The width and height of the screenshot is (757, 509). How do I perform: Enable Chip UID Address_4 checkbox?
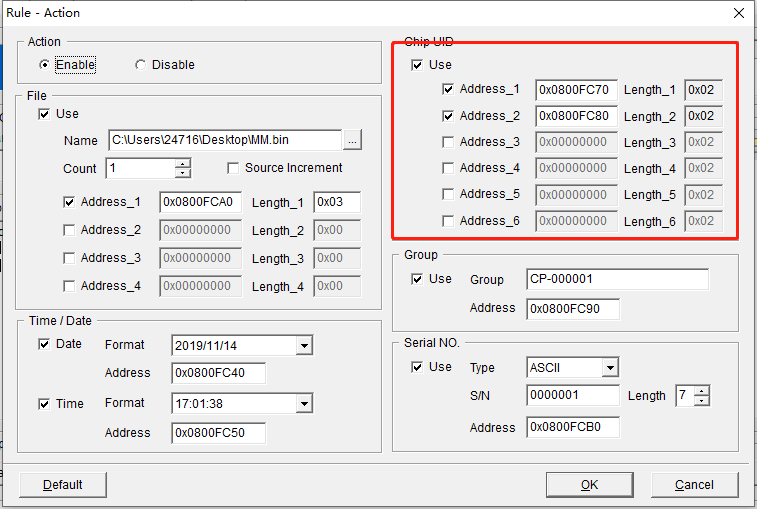tap(448, 168)
